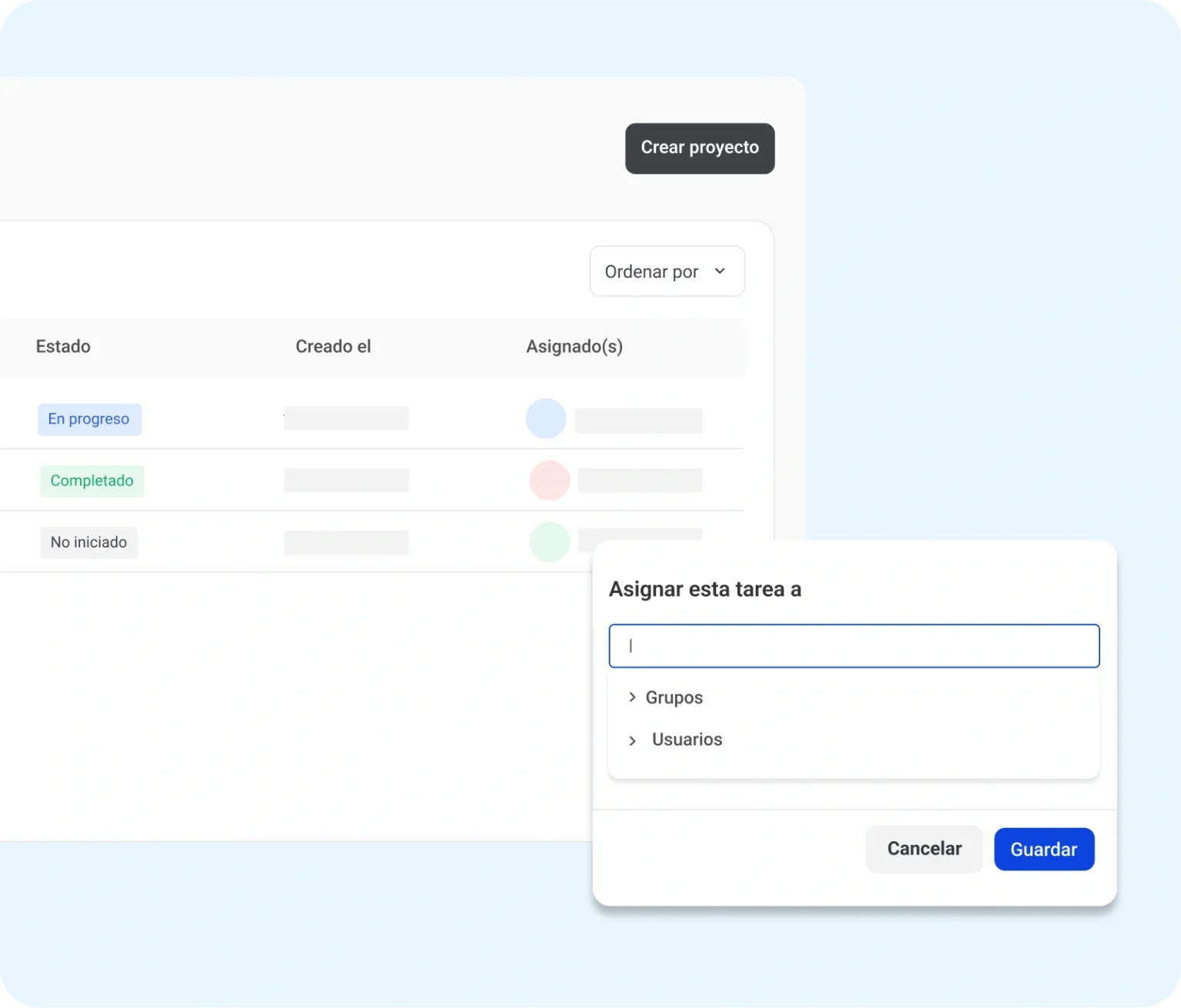Click the Crear proyecto button
This screenshot has width=1181, height=1008.
(x=699, y=148)
